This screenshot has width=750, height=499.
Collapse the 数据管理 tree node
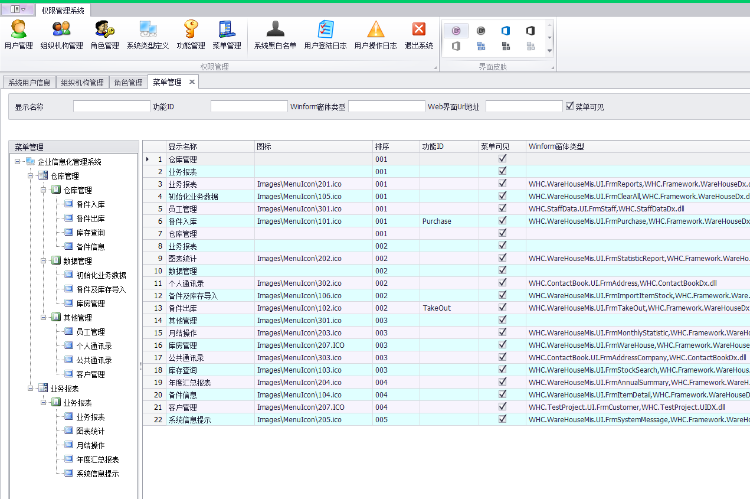point(44,261)
